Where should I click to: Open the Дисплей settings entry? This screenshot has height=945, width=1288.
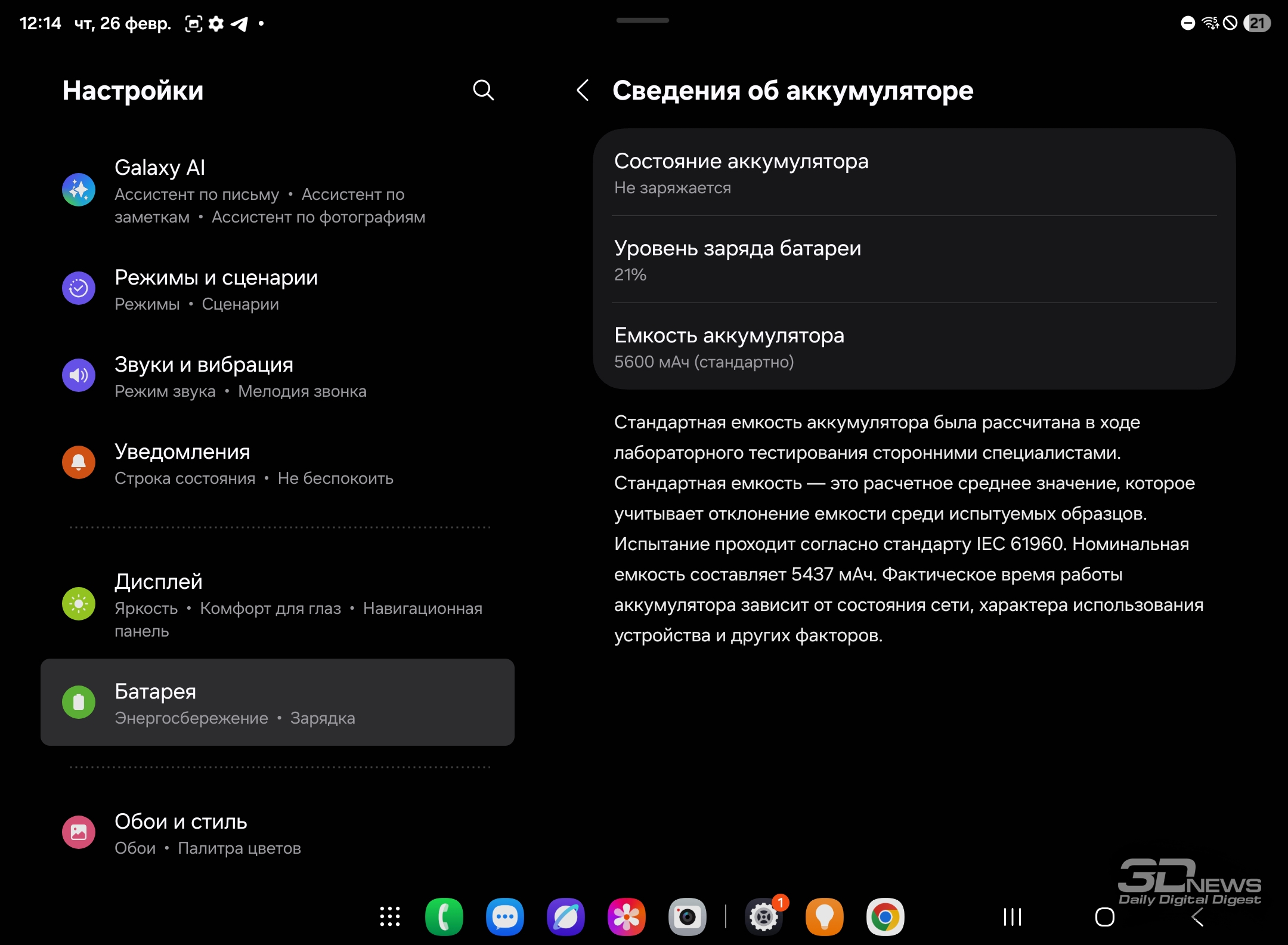pyautogui.click(x=277, y=604)
